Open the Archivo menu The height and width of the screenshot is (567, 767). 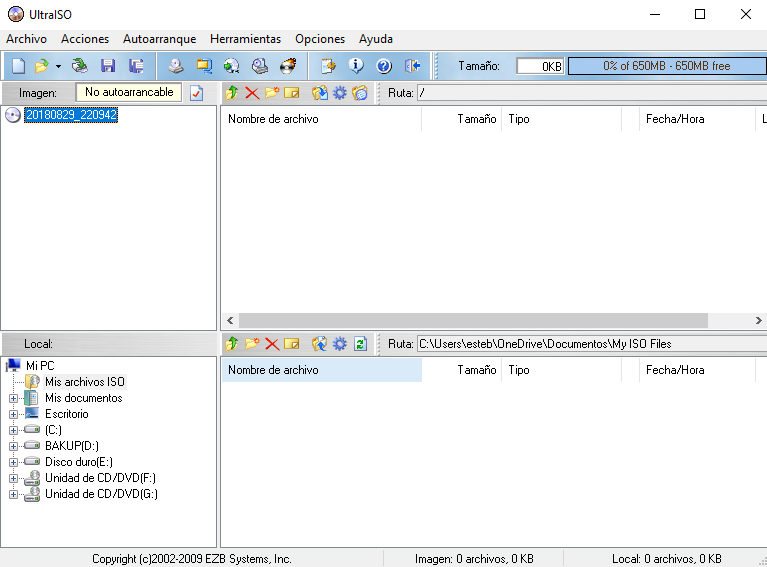click(26, 39)
